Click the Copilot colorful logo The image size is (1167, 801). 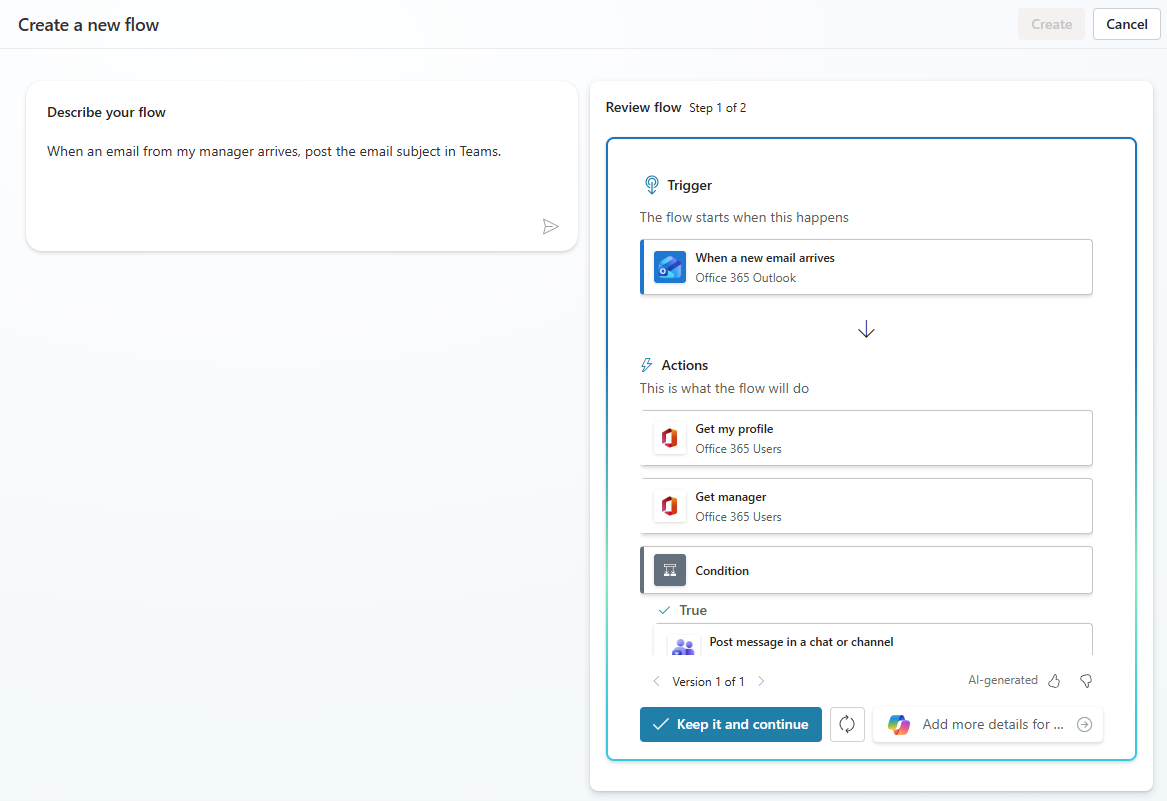coord(898,724)
